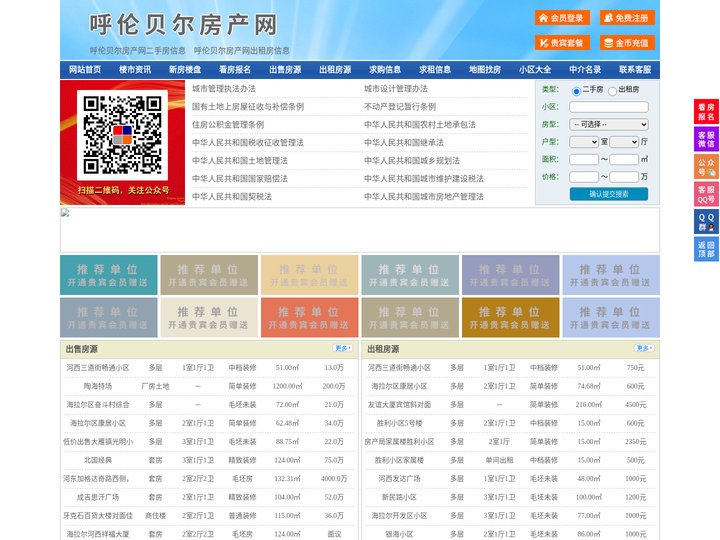720x540 pixels.
Task: Open the 联系客服 navigation item
Action: tap(635, 70)
